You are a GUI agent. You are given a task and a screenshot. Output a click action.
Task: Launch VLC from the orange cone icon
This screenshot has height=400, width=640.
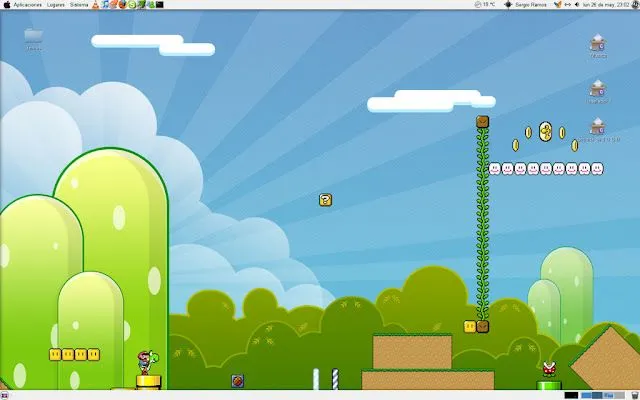point(96,5)
